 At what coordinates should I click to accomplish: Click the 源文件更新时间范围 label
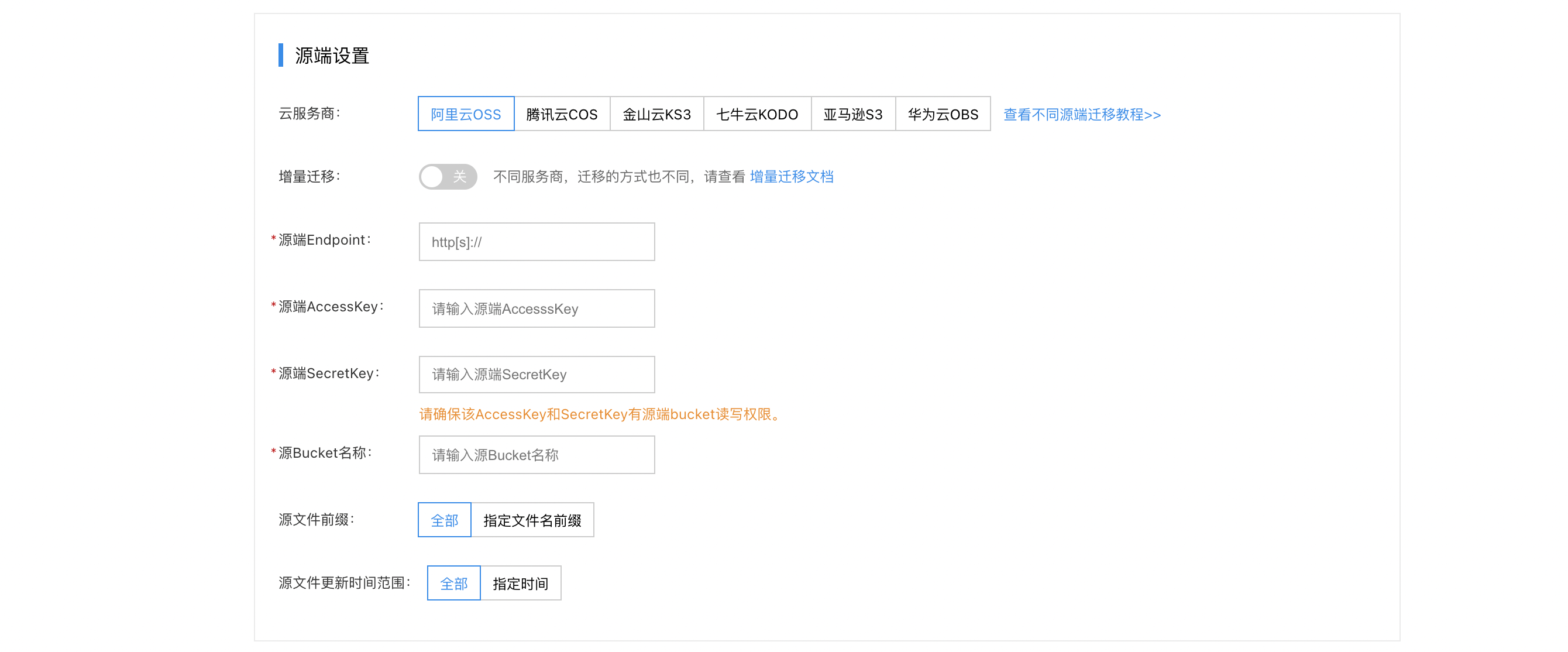(x=345, y=582)
